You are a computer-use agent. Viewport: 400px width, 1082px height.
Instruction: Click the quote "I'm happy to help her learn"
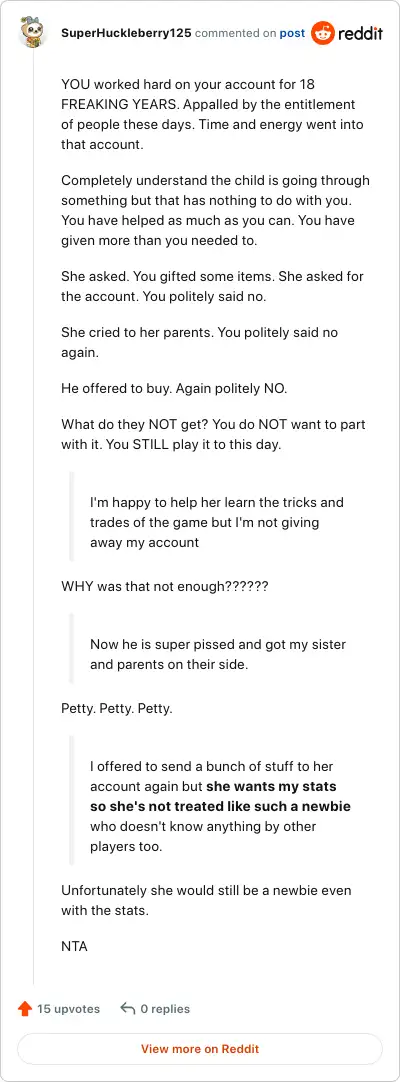click(x=217, y=522)
